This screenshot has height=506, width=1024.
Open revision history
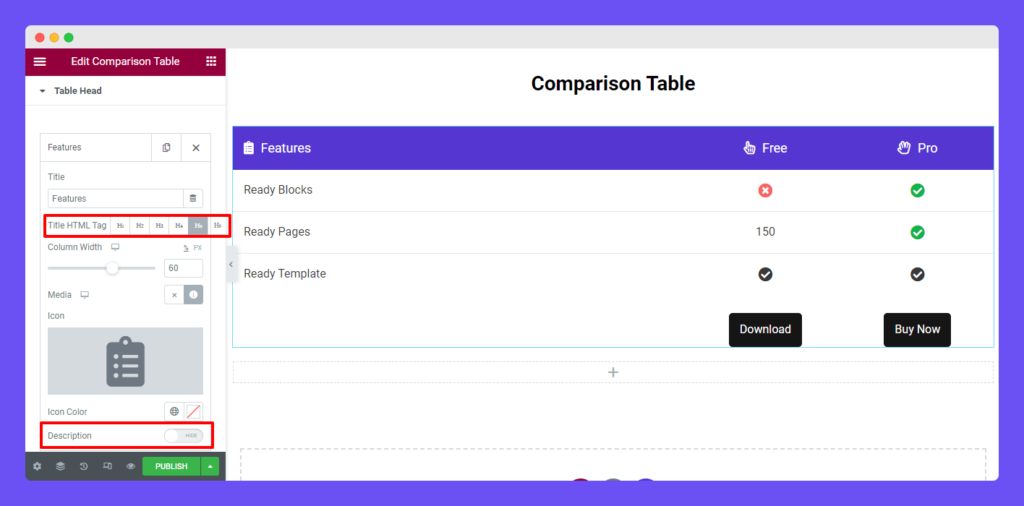coord(84,467)
